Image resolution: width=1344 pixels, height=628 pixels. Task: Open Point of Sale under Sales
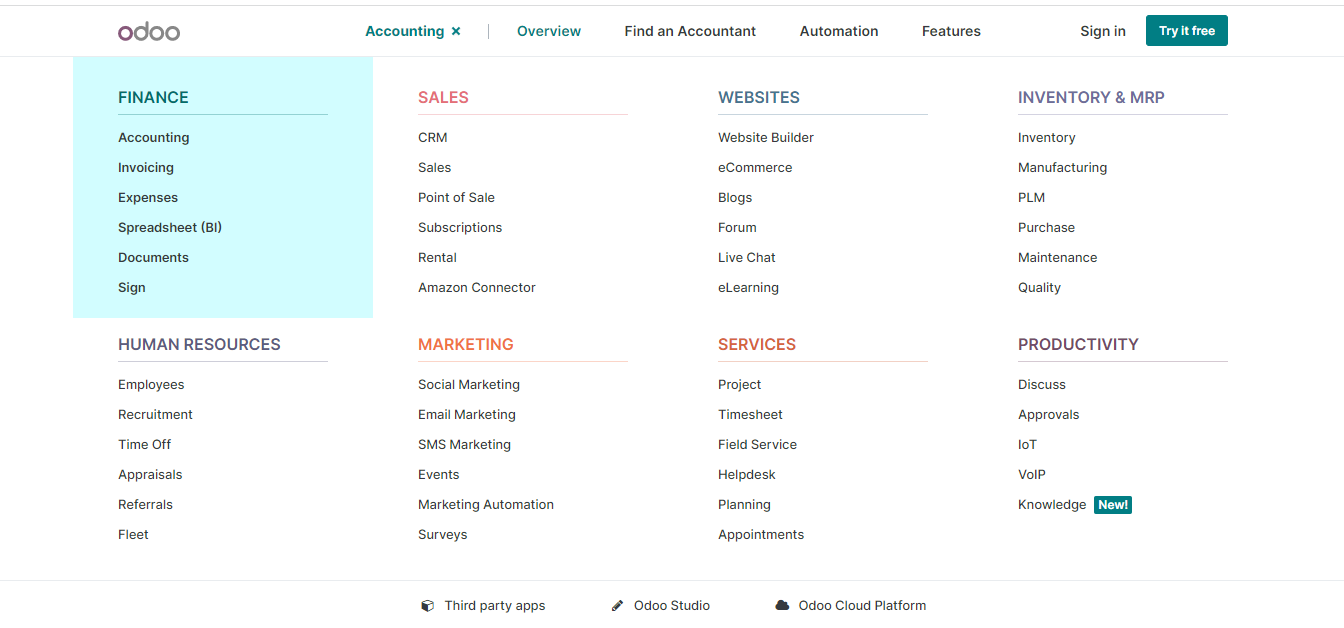(x=456, y=197)
